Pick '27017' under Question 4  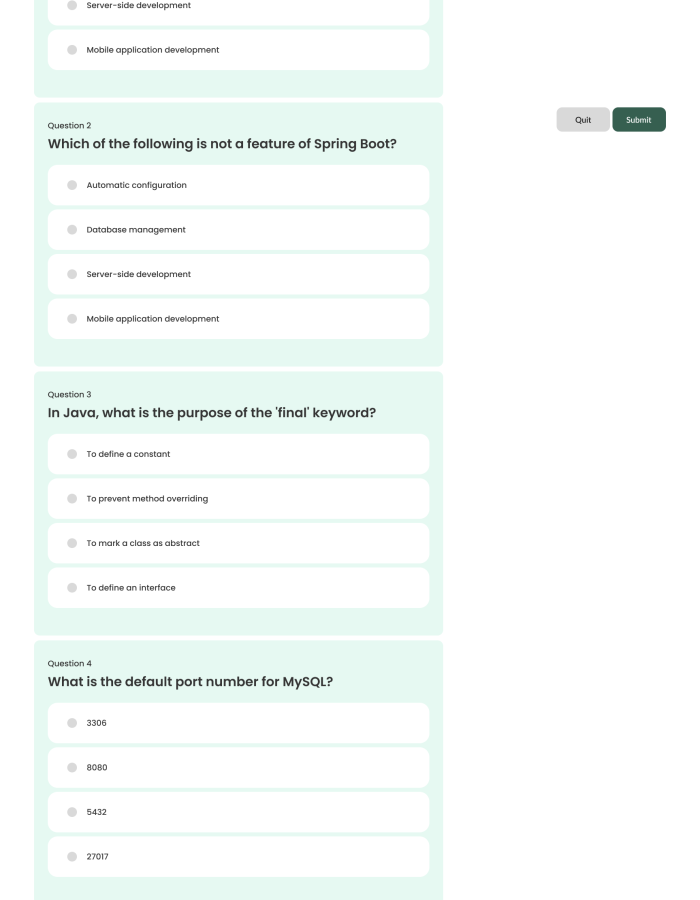coord(70,856)
